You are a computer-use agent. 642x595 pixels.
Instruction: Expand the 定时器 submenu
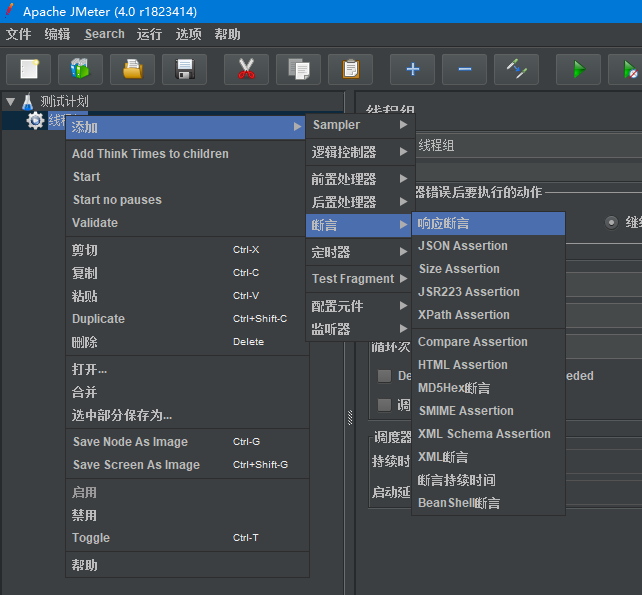[360, 252]
